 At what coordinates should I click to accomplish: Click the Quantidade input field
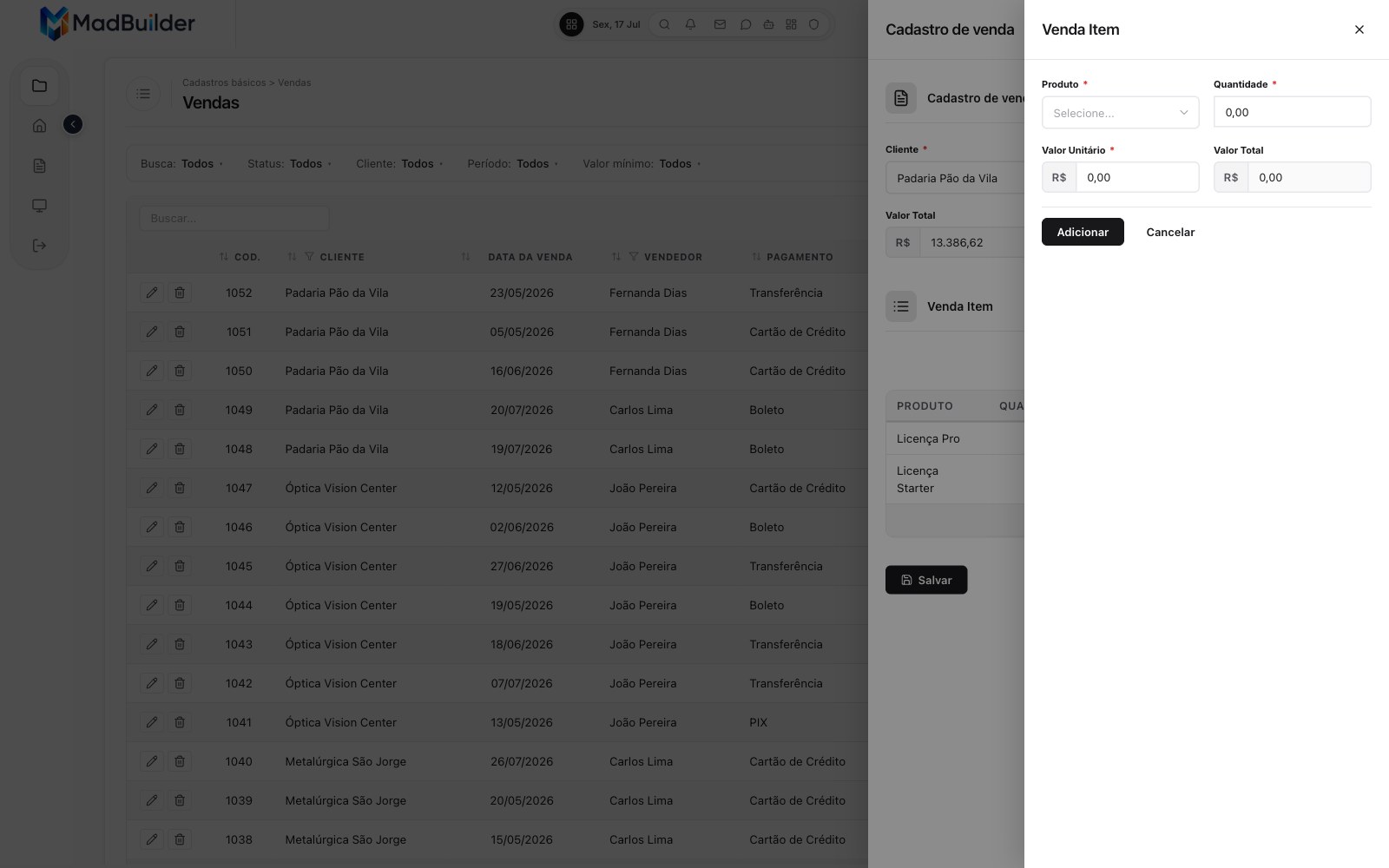1292,112
